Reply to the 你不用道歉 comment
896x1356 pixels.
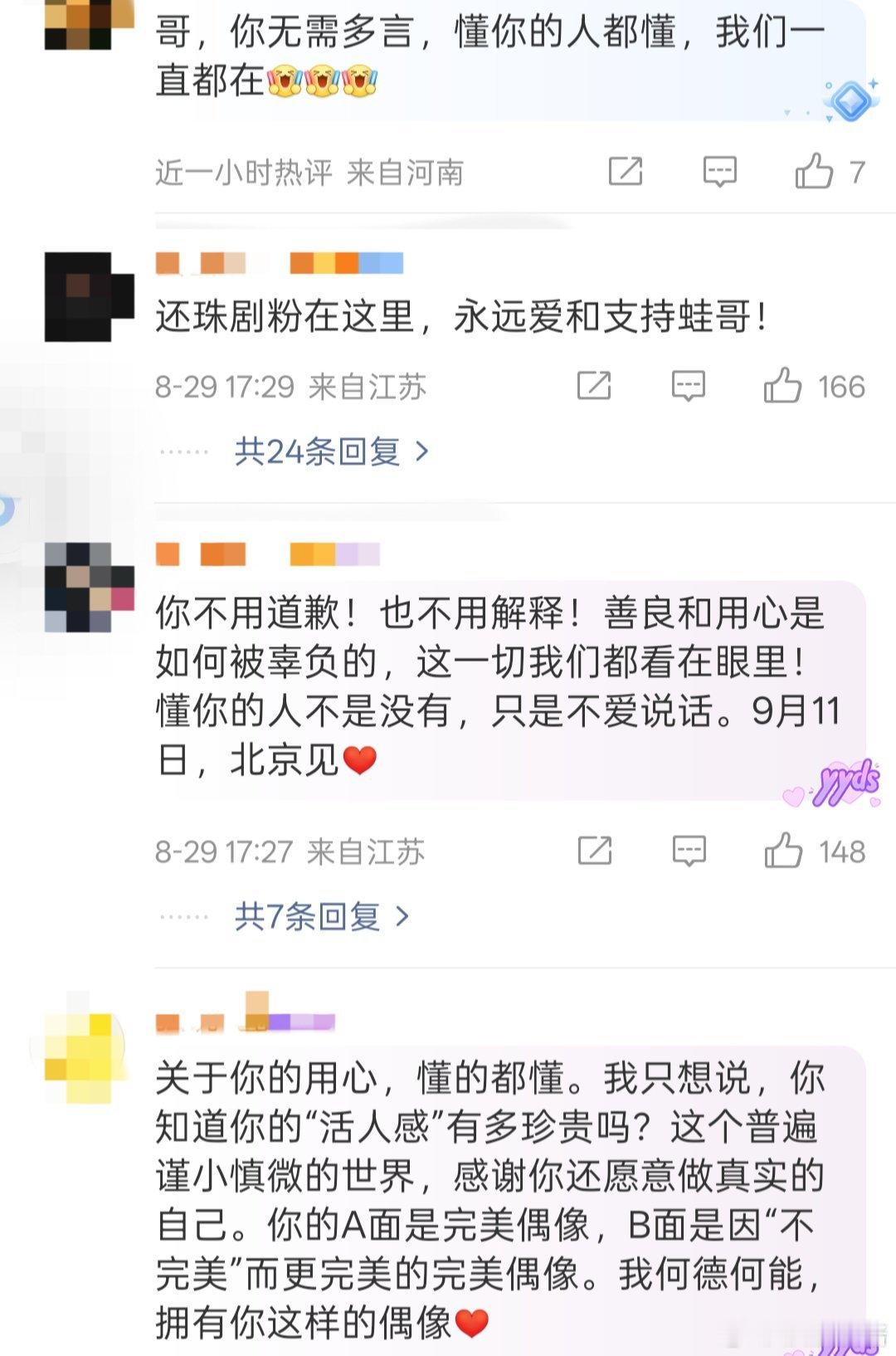[689, 851]
